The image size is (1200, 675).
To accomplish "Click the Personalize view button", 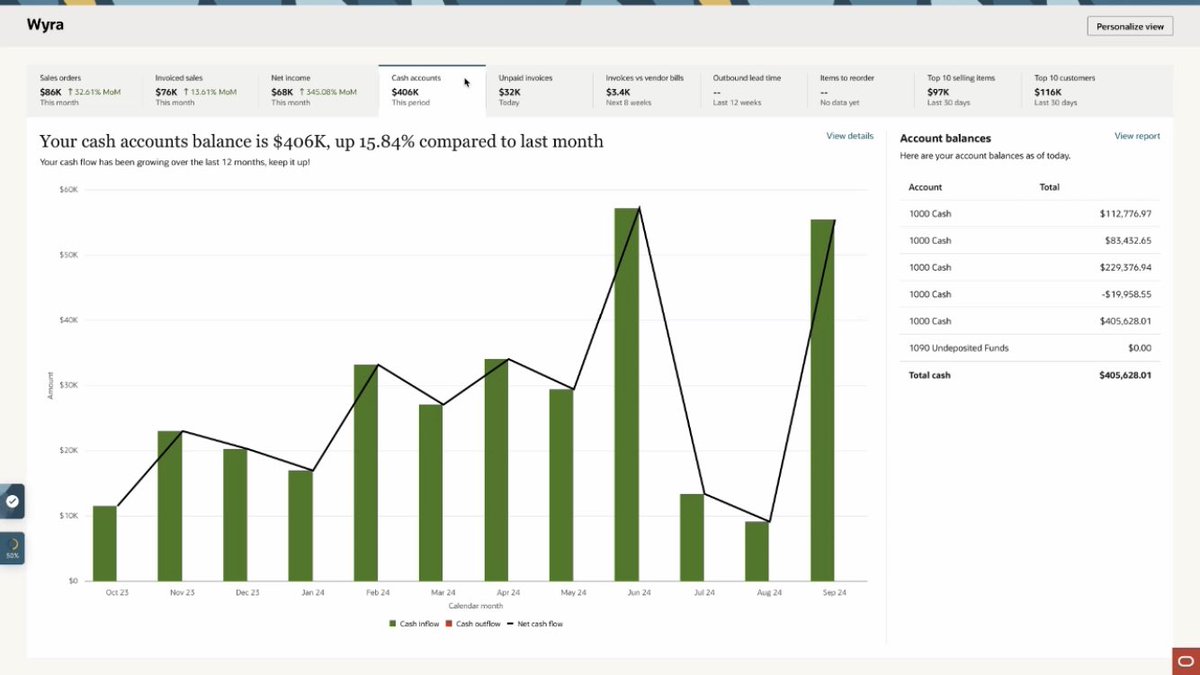I will click(x=1130, y=27).
